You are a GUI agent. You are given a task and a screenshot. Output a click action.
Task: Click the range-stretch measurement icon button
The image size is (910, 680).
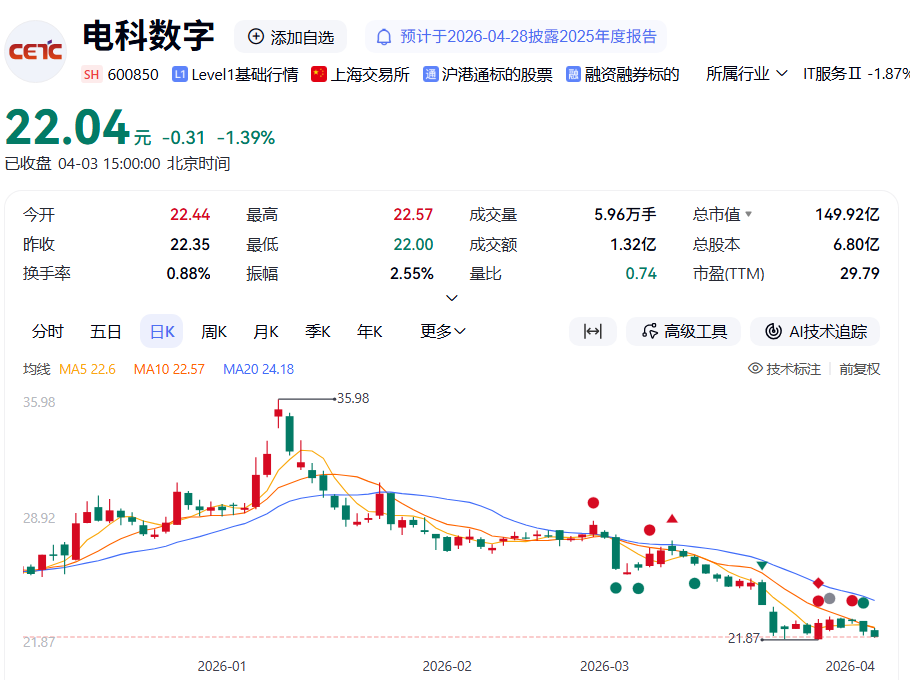592,332
